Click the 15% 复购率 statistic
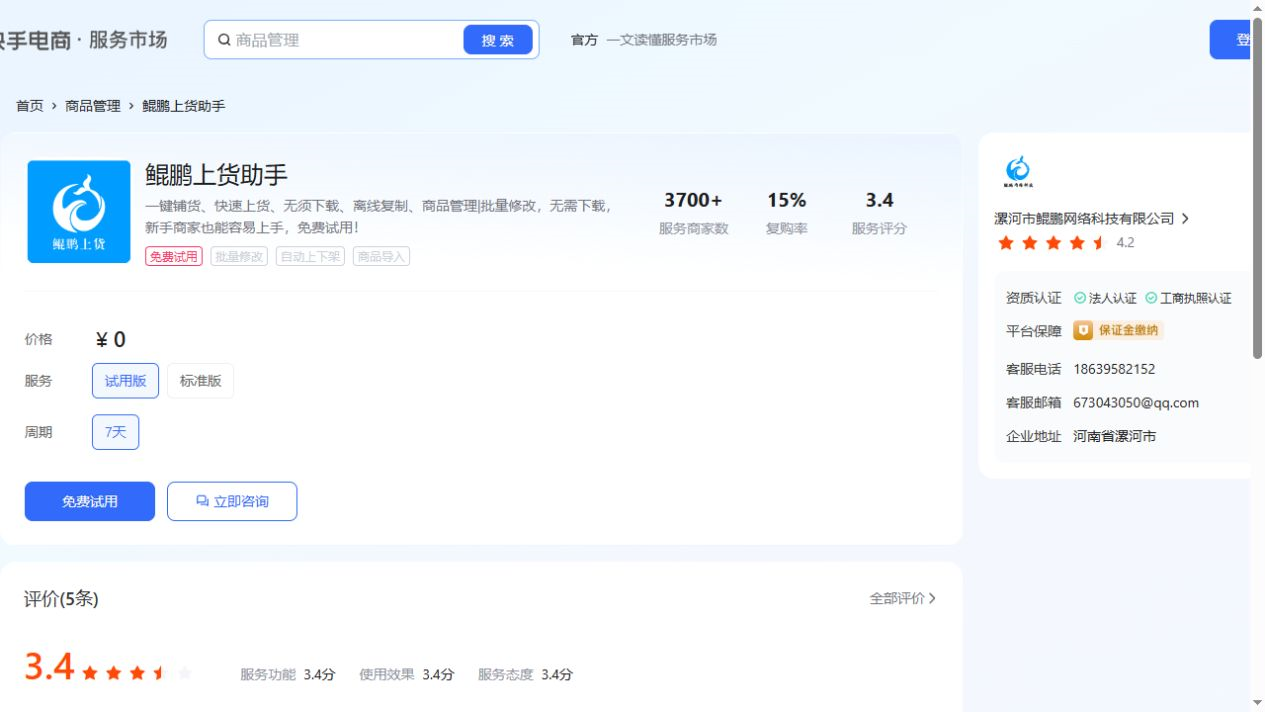The height and width of the screenshot is (712, 1265). 786,213
